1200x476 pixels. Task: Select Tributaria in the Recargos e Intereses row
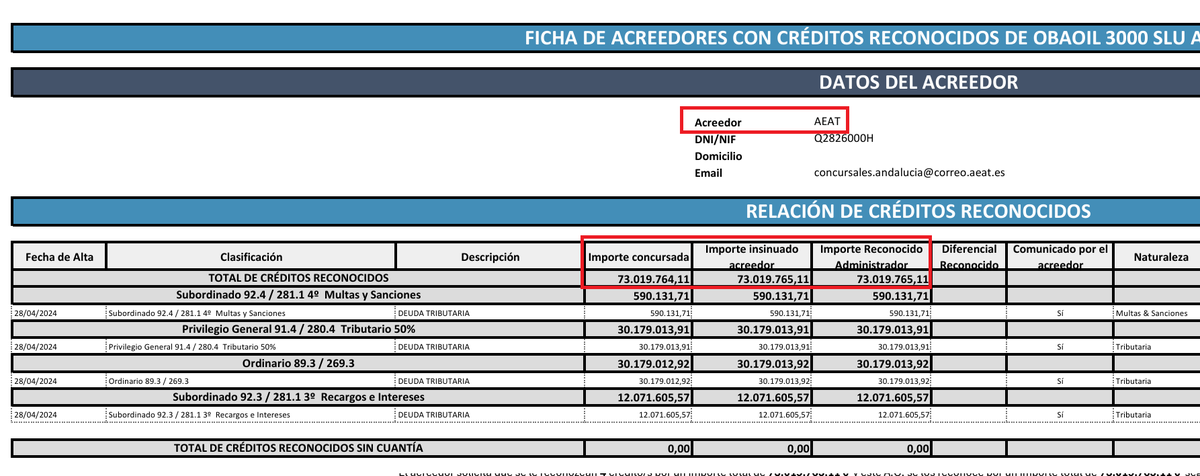point(1134,414)
